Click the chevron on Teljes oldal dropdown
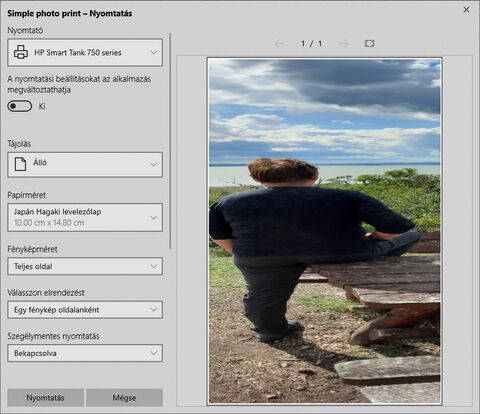The width and height of the screenshot is (480, 414). point(154,266)
